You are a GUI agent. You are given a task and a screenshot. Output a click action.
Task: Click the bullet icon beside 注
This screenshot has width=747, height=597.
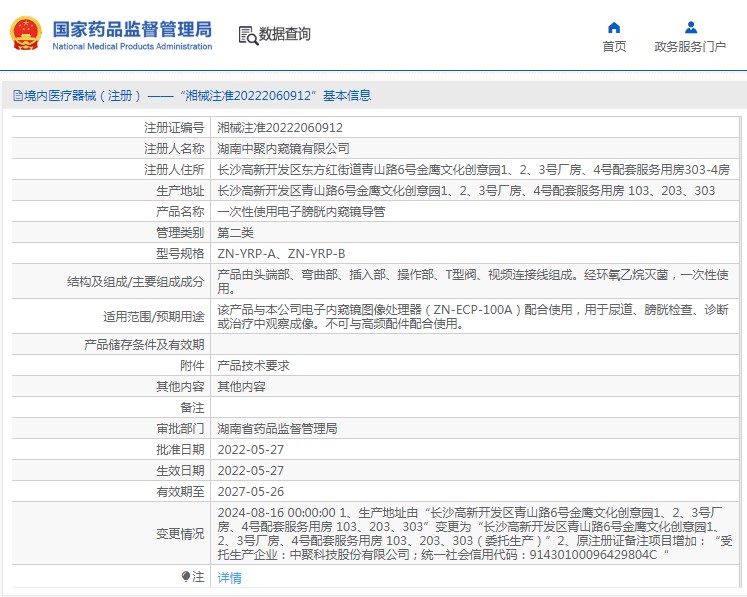coord(185,577)
